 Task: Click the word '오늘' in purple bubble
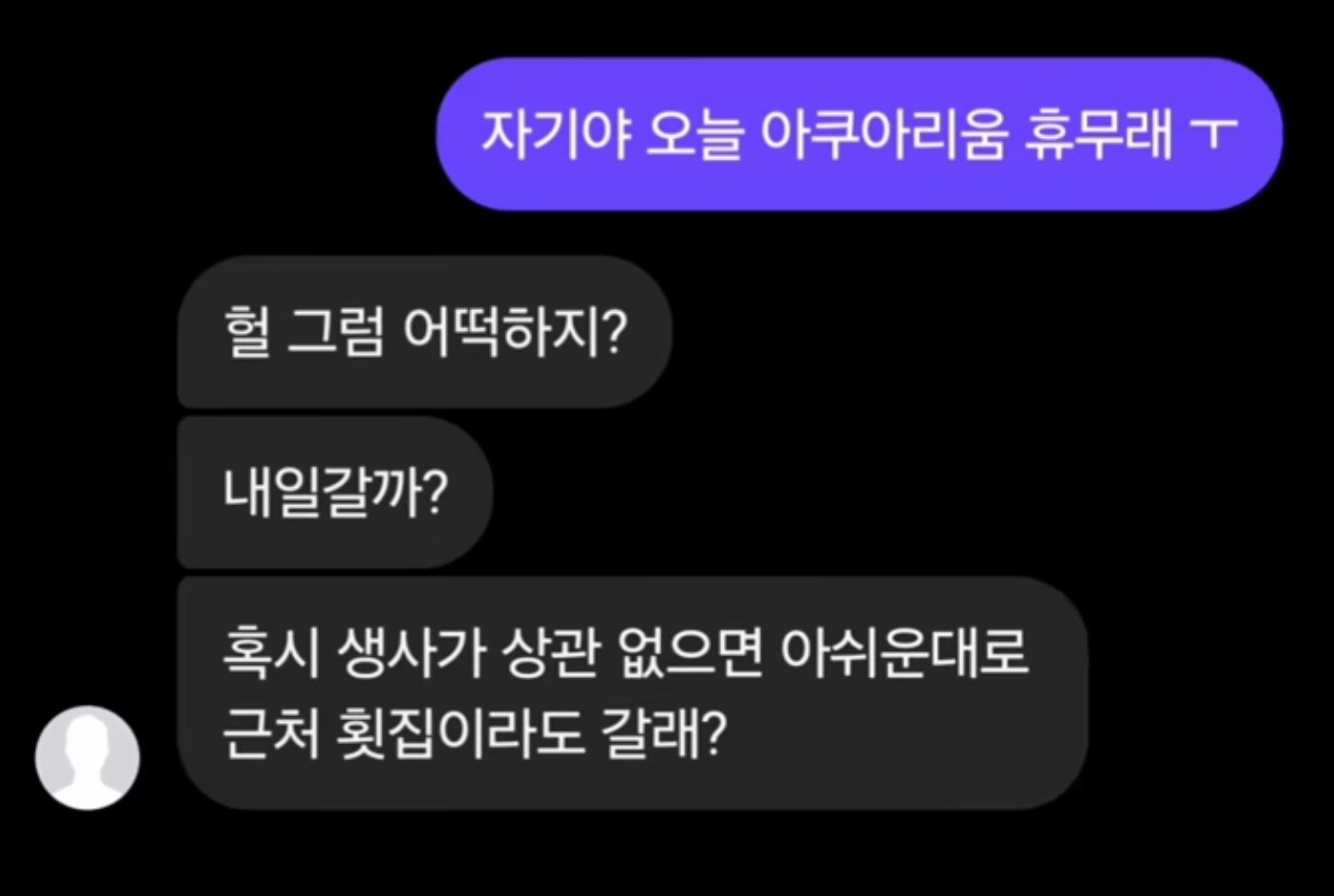tap(694, 135)
